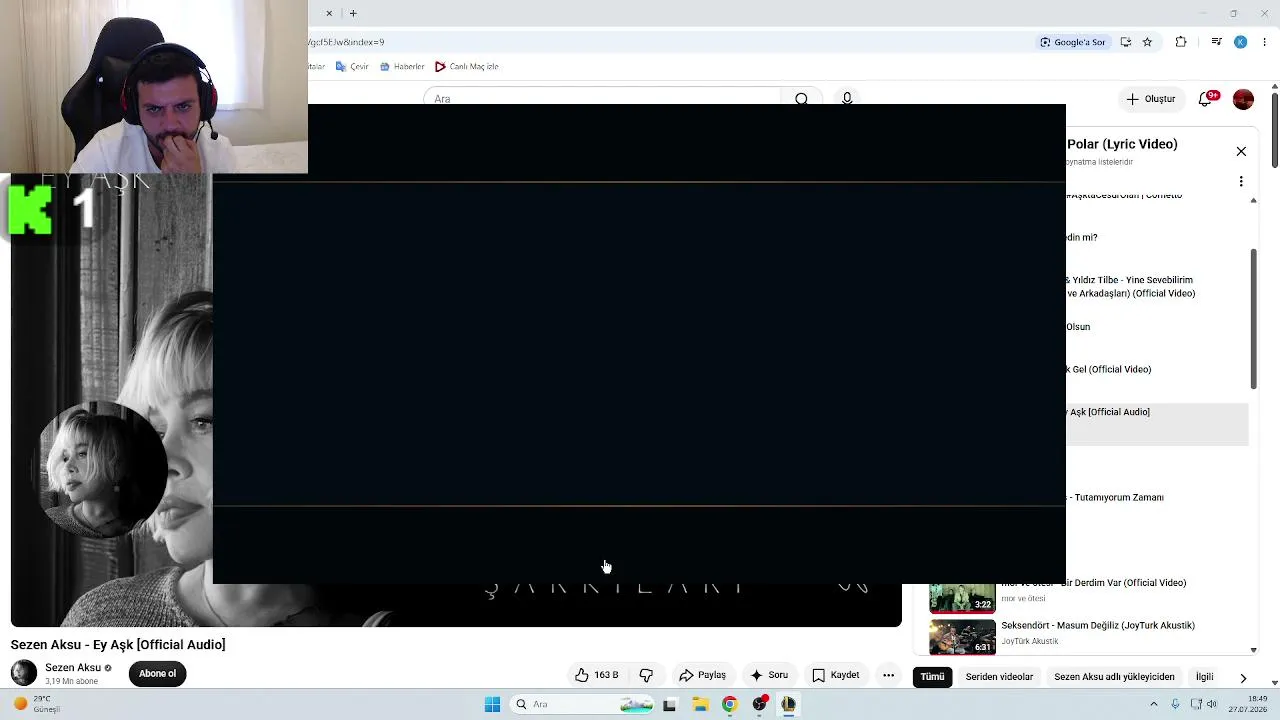Image resolution: width=1280 pixels, height=720 pixels.
Task: Show more filter chips with right arrow
Action: [x=1243, y=677]
